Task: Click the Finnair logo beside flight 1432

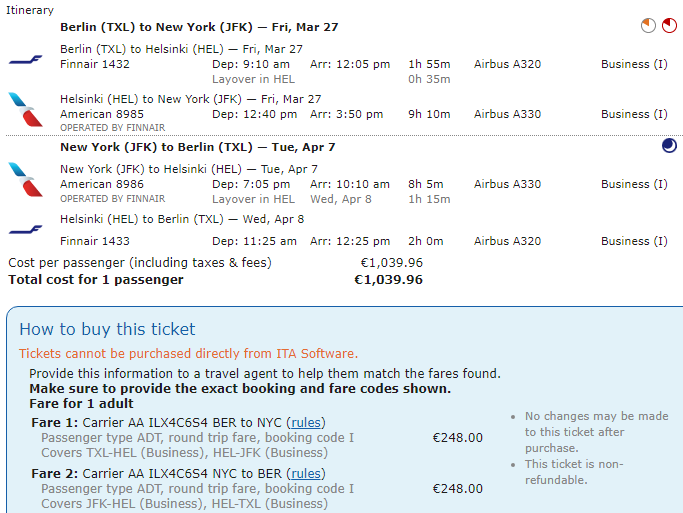Action: click(26, 60)
